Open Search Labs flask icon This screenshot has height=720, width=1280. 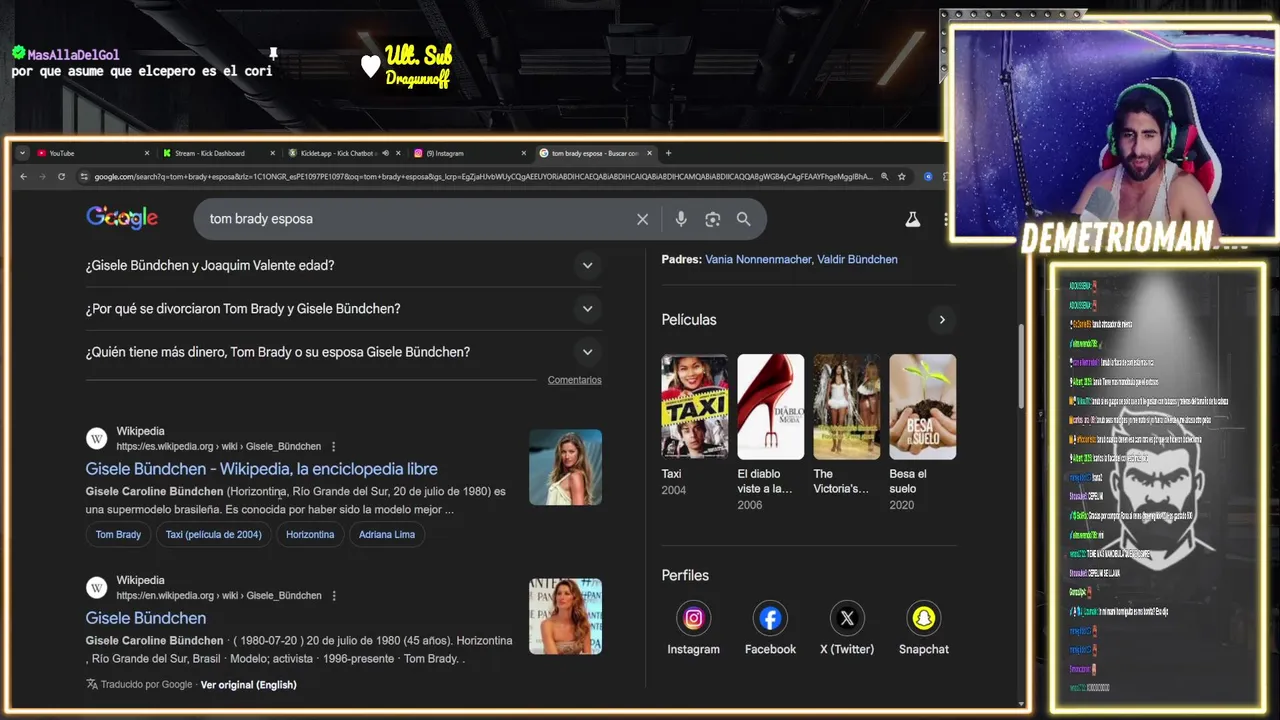[912, 219]
